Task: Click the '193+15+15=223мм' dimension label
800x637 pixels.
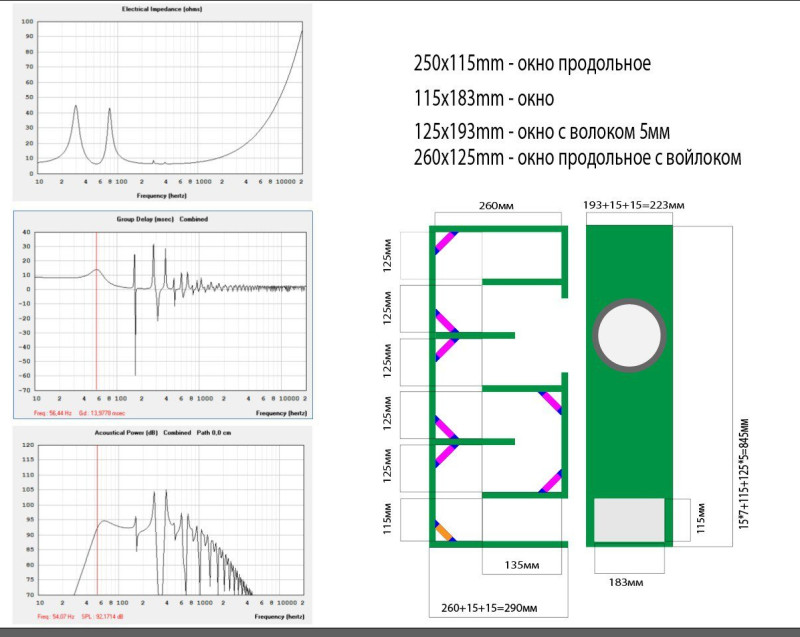Action: point(634,205)
